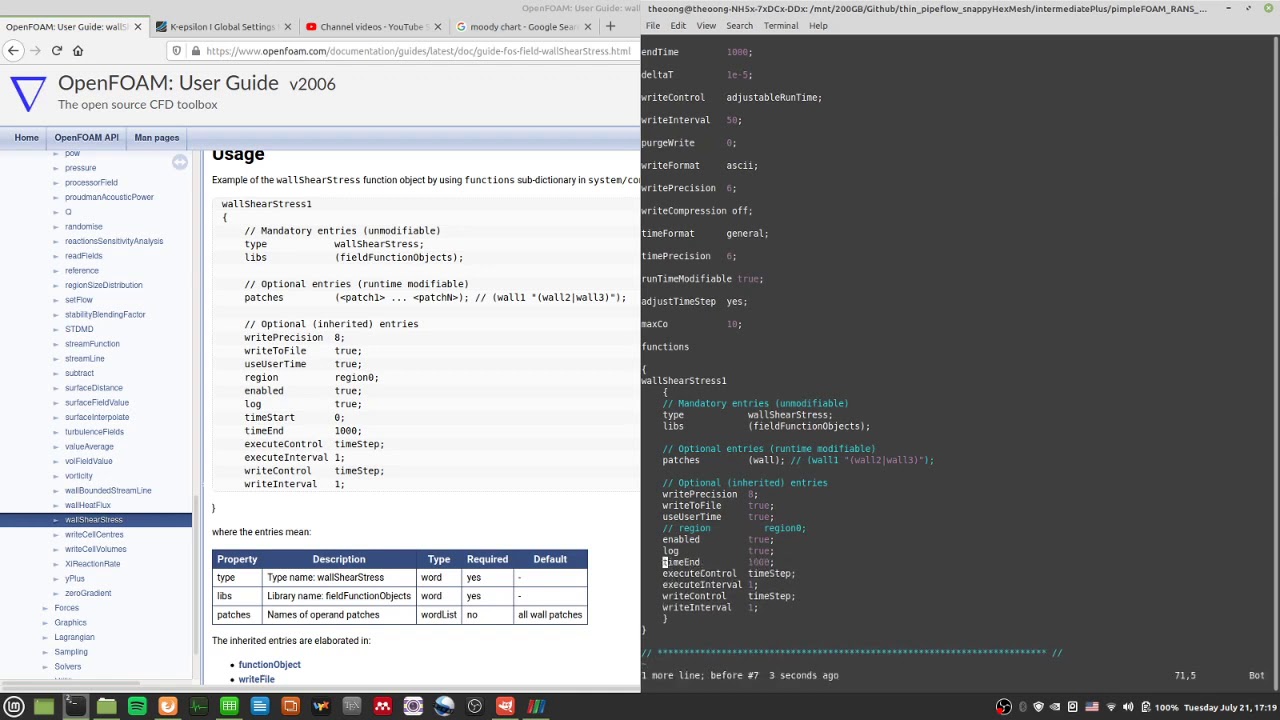Go to the browser home page

click(x=78, y=50)
